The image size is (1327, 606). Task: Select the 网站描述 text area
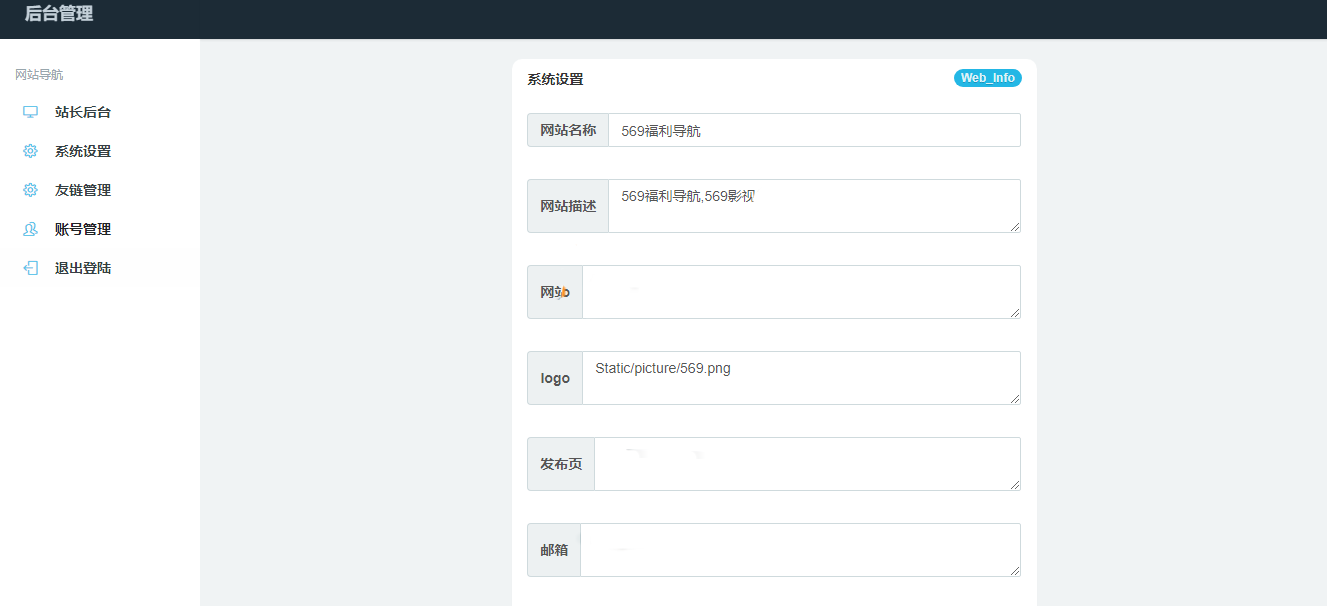tap(812, 205)
